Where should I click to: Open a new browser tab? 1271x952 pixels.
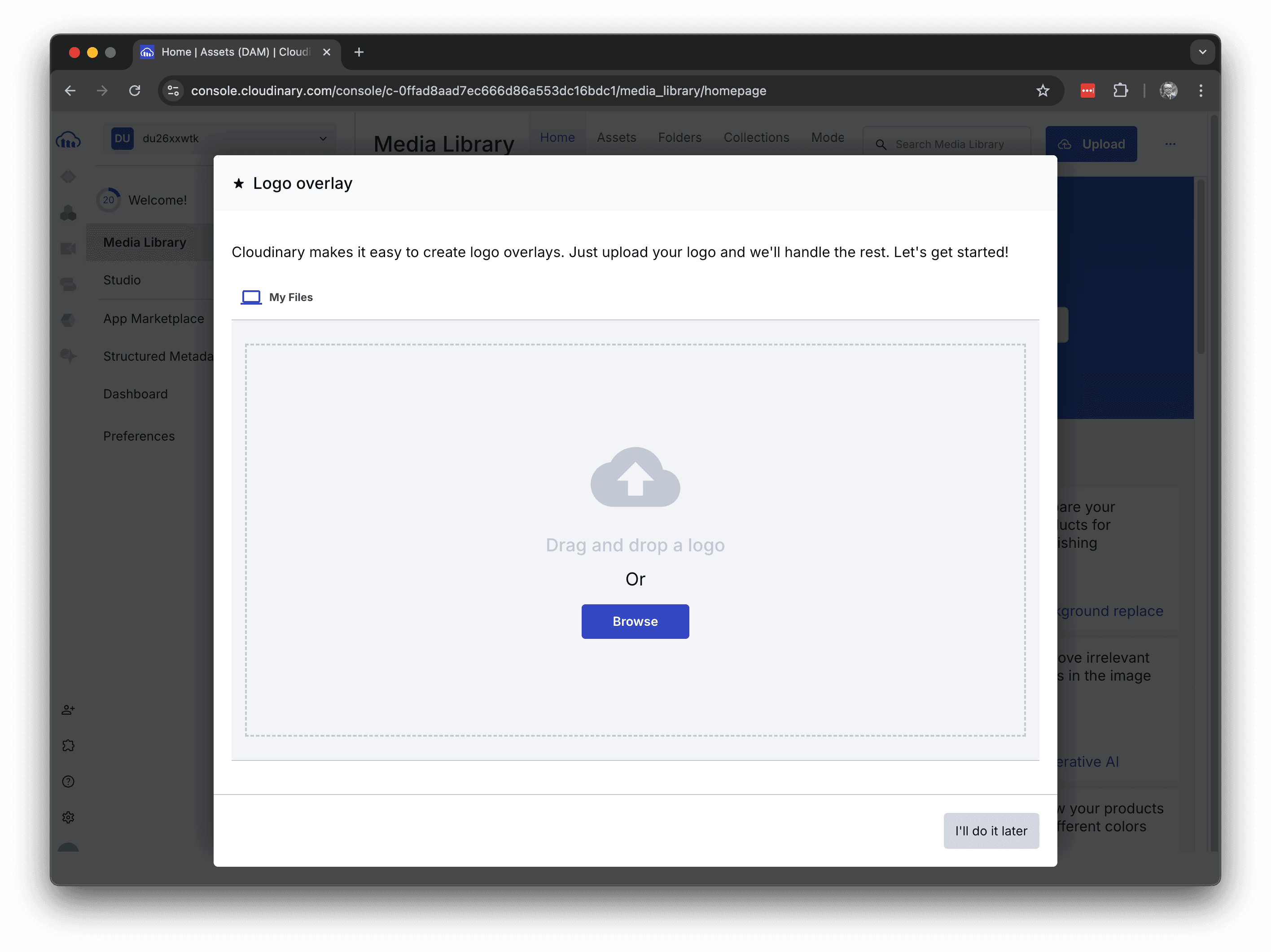pos(359,52)
